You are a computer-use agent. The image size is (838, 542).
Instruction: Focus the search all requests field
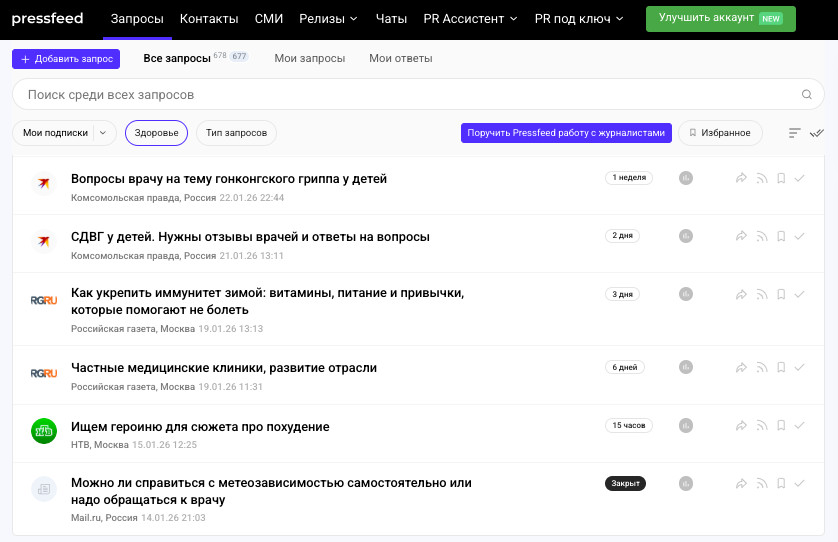pos(400,95)
